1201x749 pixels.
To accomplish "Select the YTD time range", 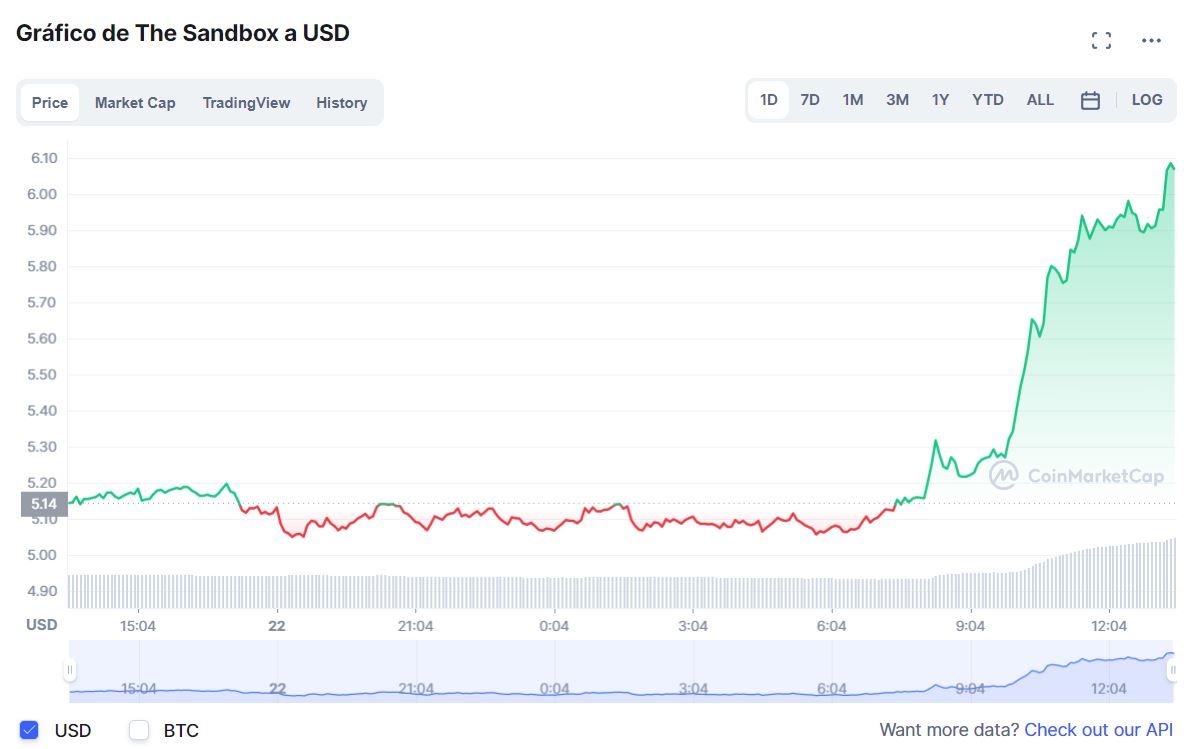I will tap(987, 100).
